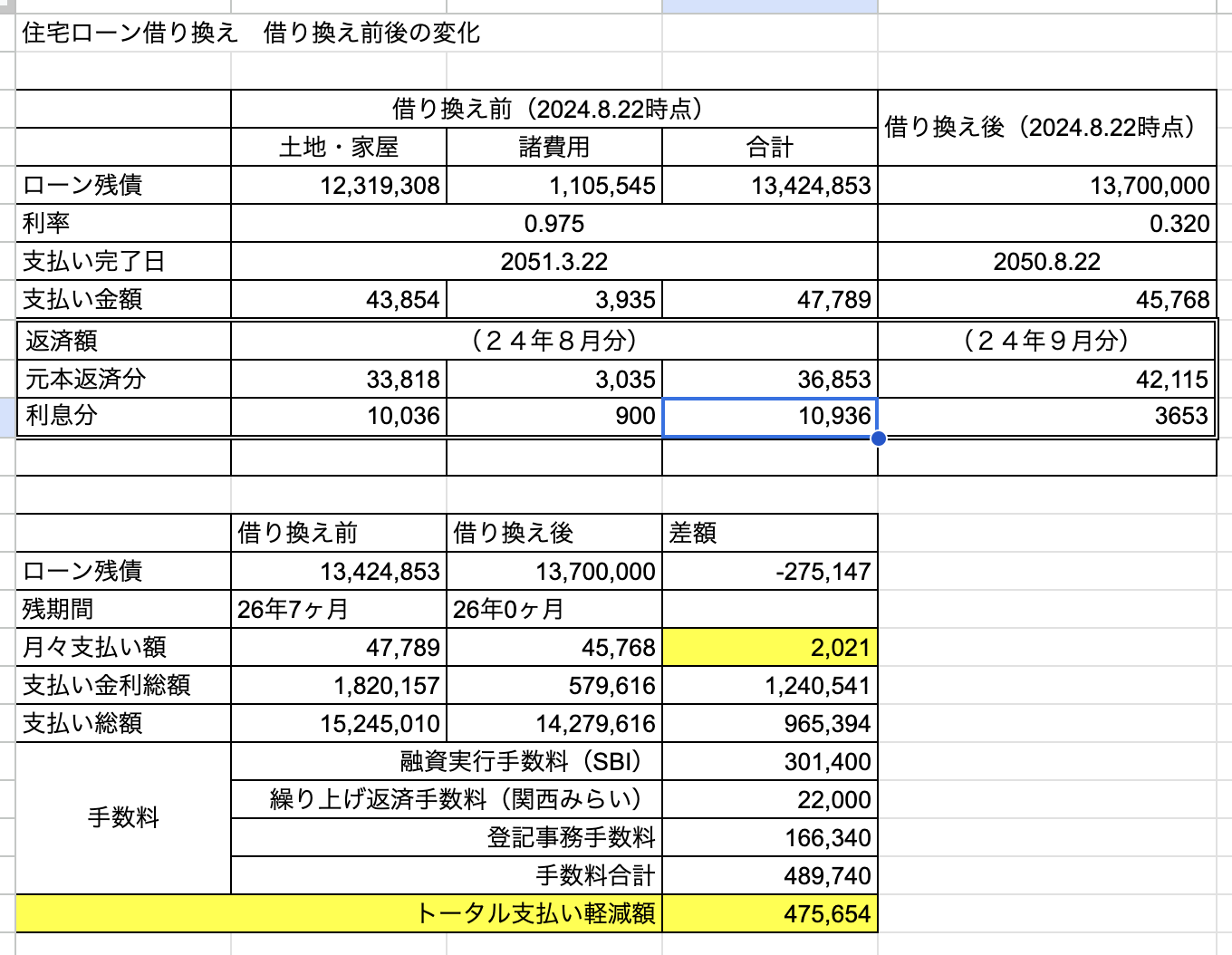Viewport: 1232px width, 955px height.
Task: Select the トータル支払い軽減額 label cell
Action: coord(339,913)
